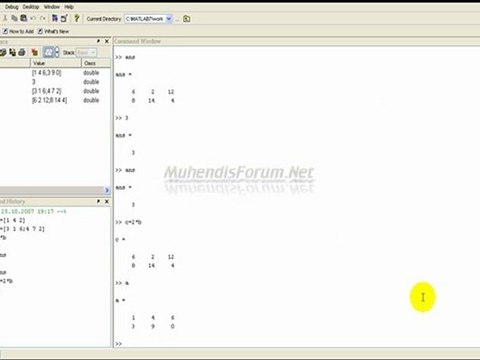
Task: Expand the plot type selector arrows
Action: coord(57,52)
